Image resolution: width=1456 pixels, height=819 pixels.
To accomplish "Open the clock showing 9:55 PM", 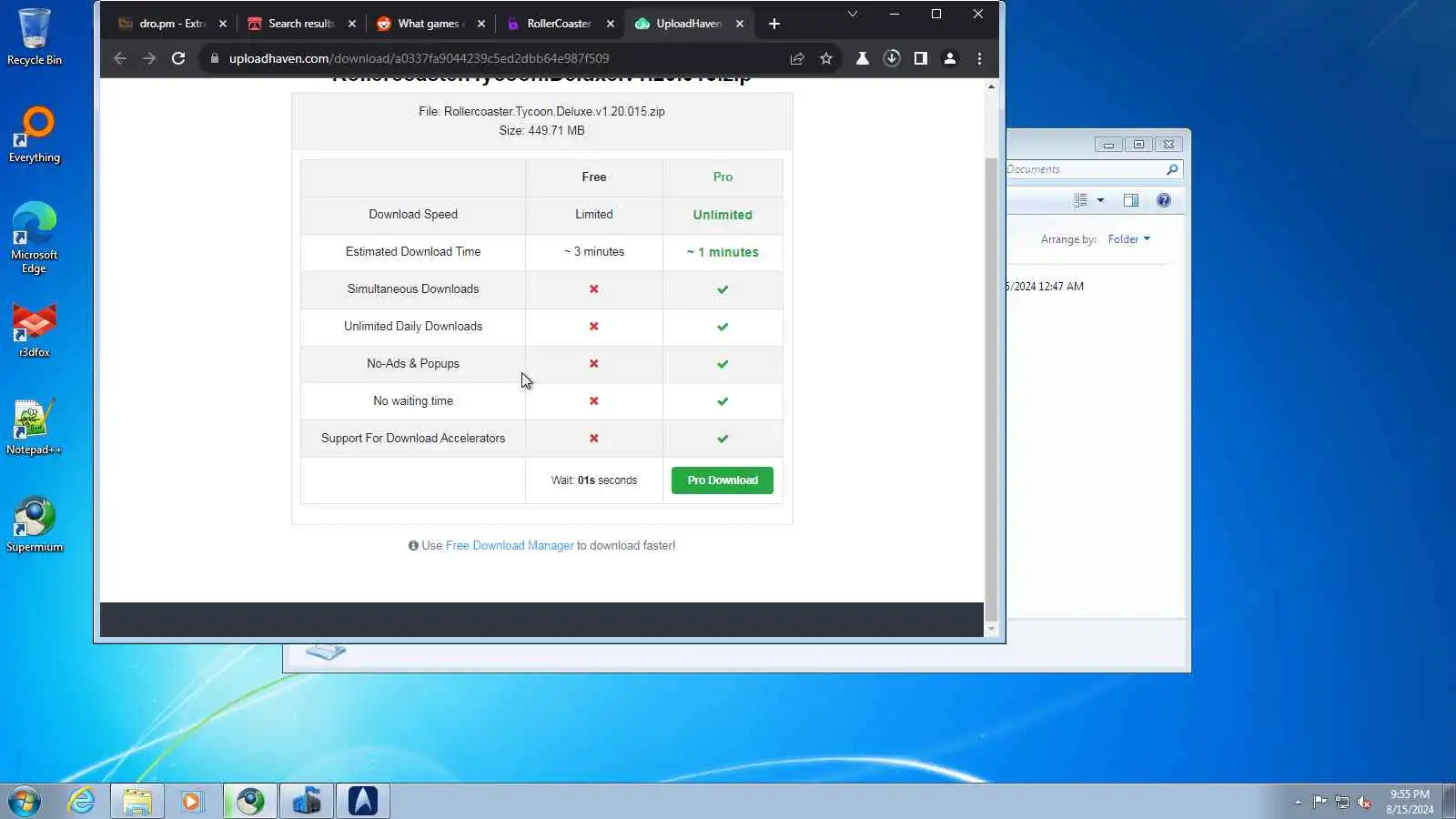I will click(x=1410, y=802).
